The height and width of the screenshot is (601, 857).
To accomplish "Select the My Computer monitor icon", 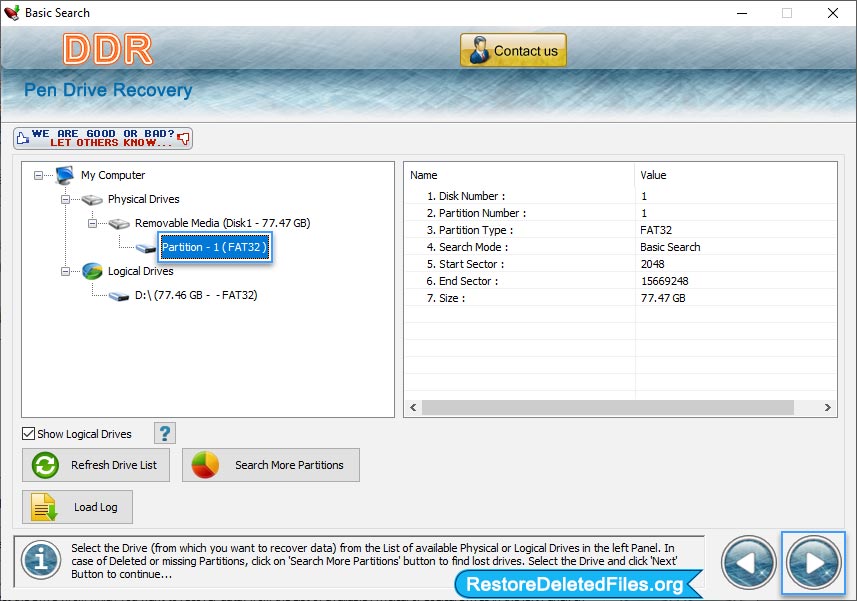I will (64, 175).
